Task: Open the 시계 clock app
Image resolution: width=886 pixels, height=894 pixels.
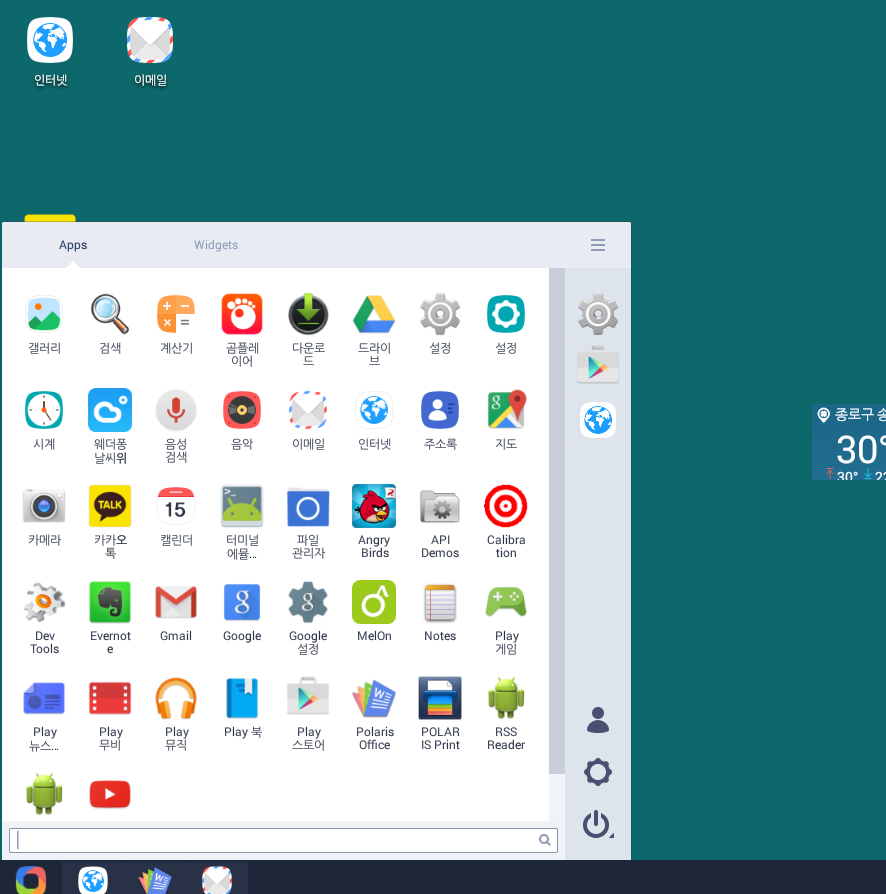Action: [44, 410]
